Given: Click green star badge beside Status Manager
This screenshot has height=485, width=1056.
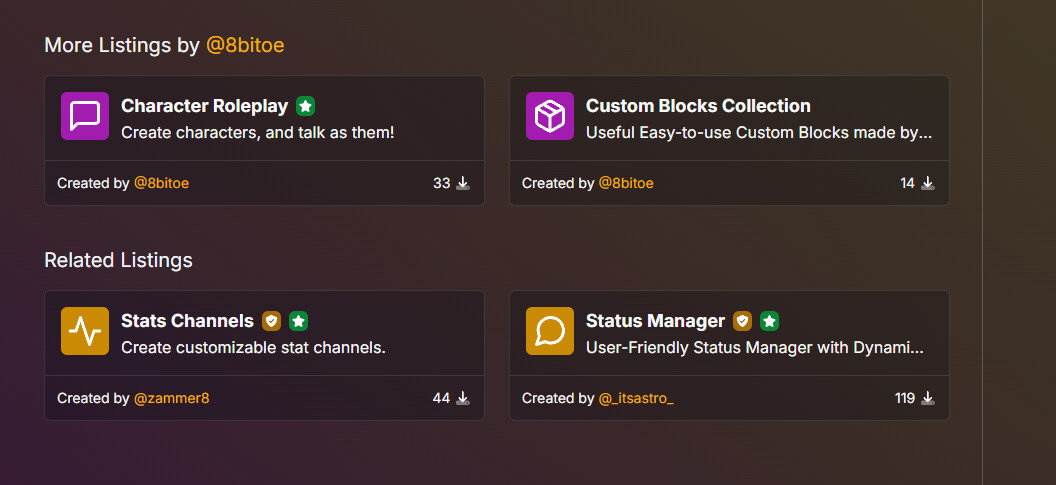Looking at the screenshot, I should click(769, 321).
